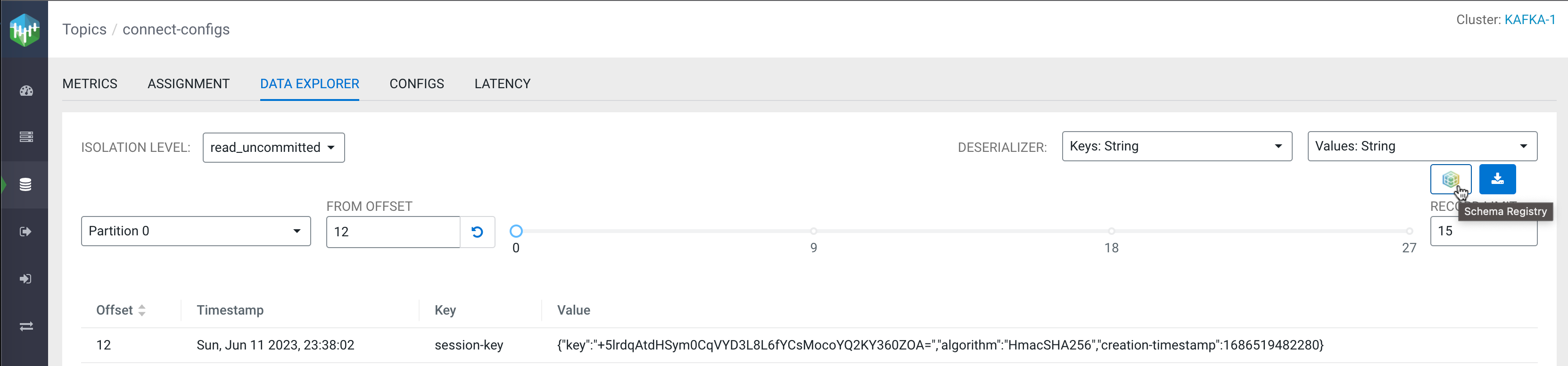The height and width of the screenshot is (366, 1568).
Task: Reset the From Offset value
Action: point(477,232)
